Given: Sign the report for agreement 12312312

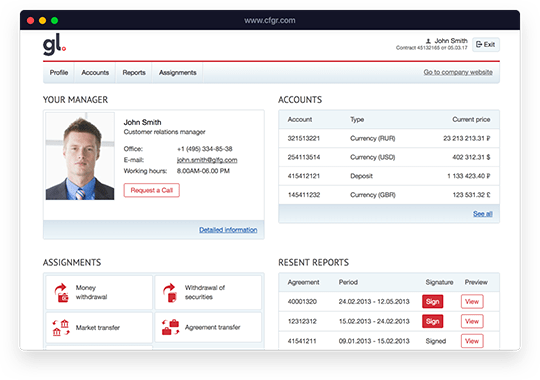Looking at the screenshot, I should [433, 321].
